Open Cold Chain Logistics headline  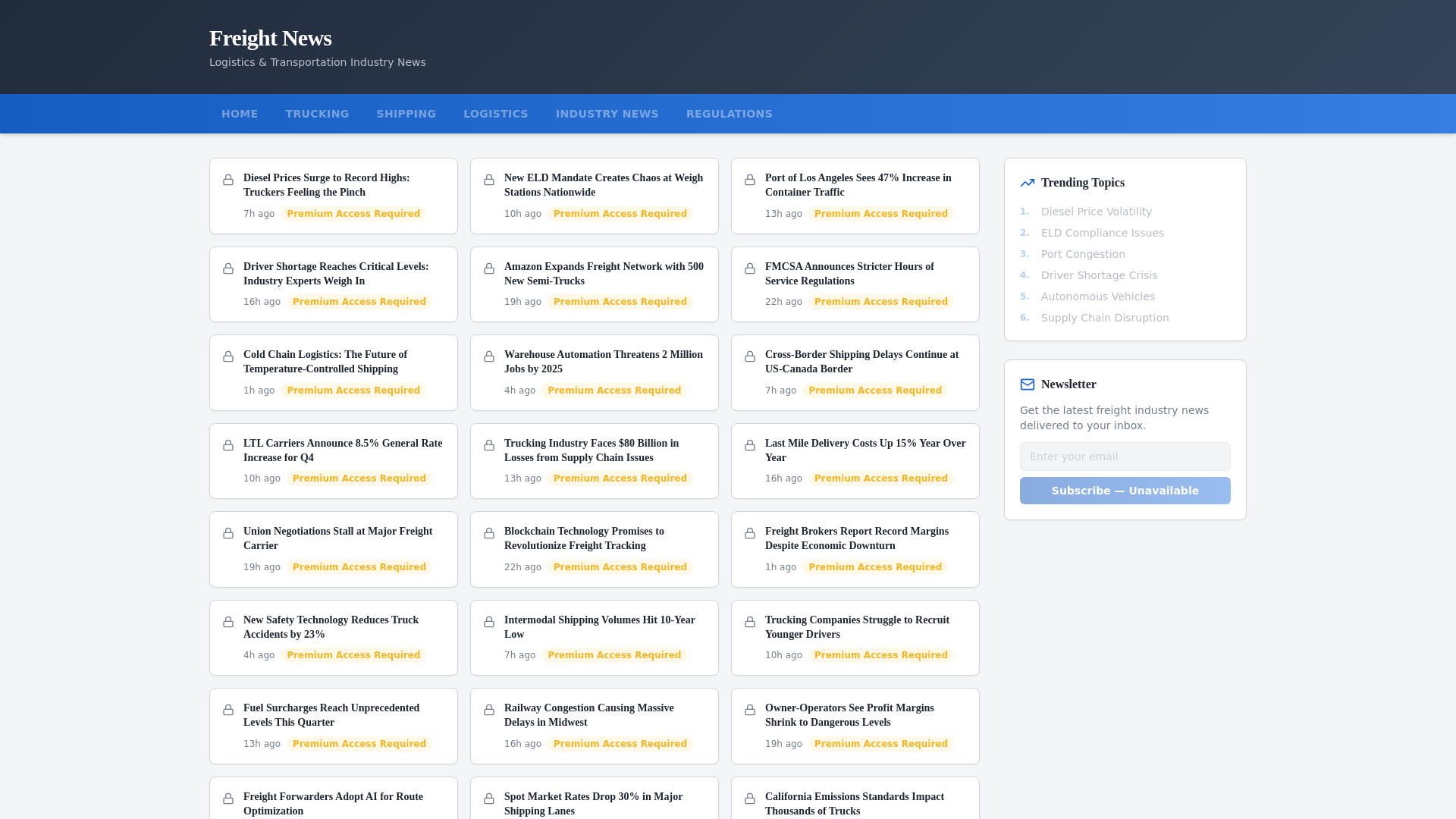pos(325,362)
